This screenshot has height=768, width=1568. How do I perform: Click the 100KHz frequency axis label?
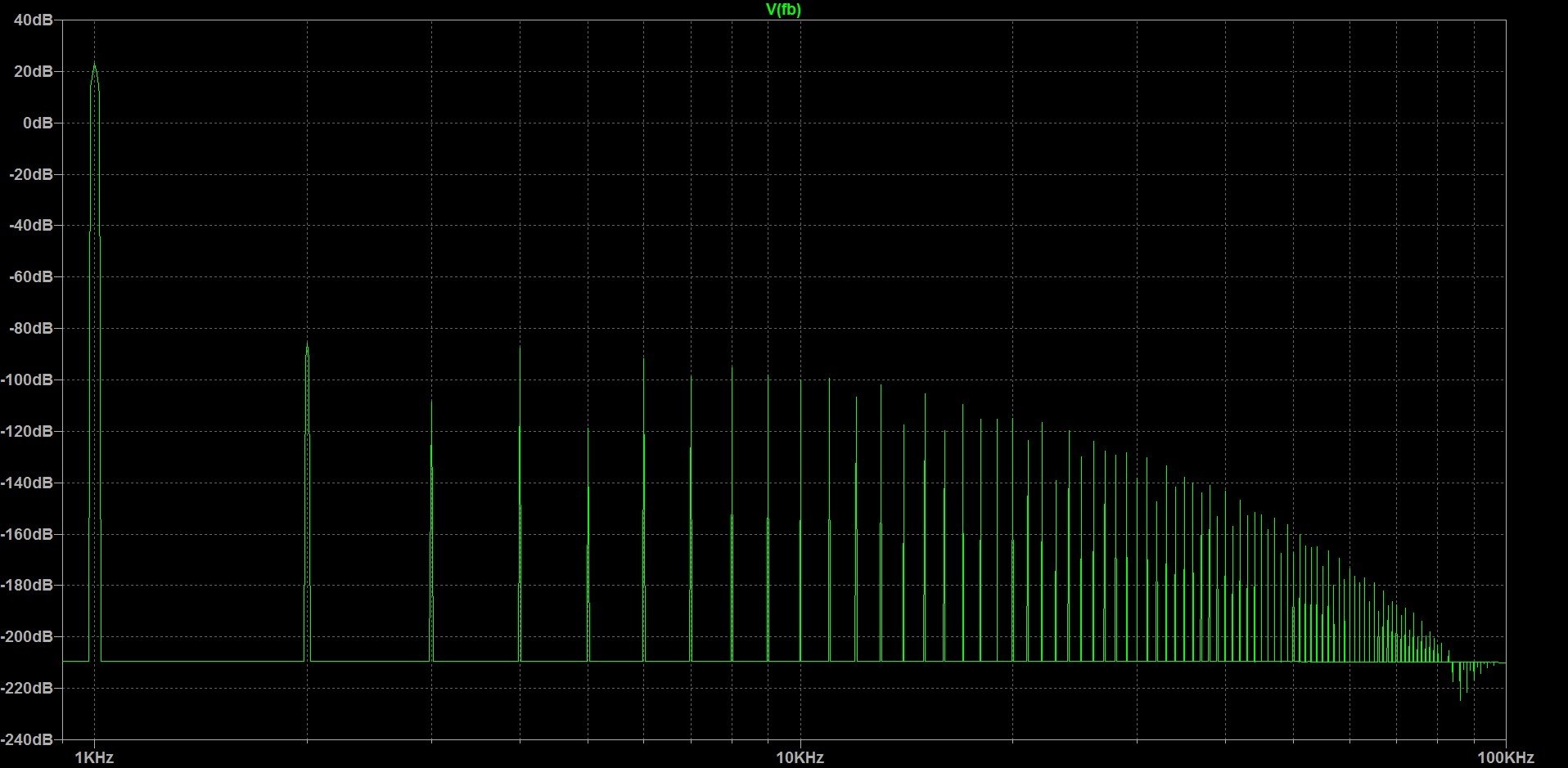(1506, 758)
